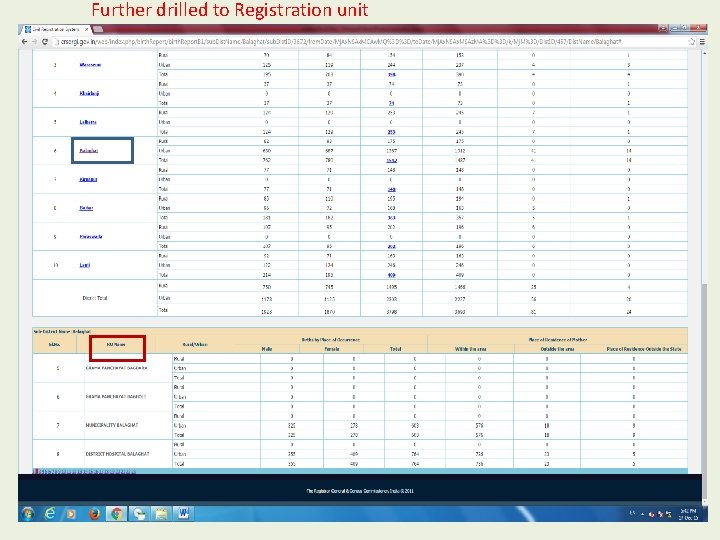Click the Registrar General & Census Commissioner footer text

[x=360, y=491]
